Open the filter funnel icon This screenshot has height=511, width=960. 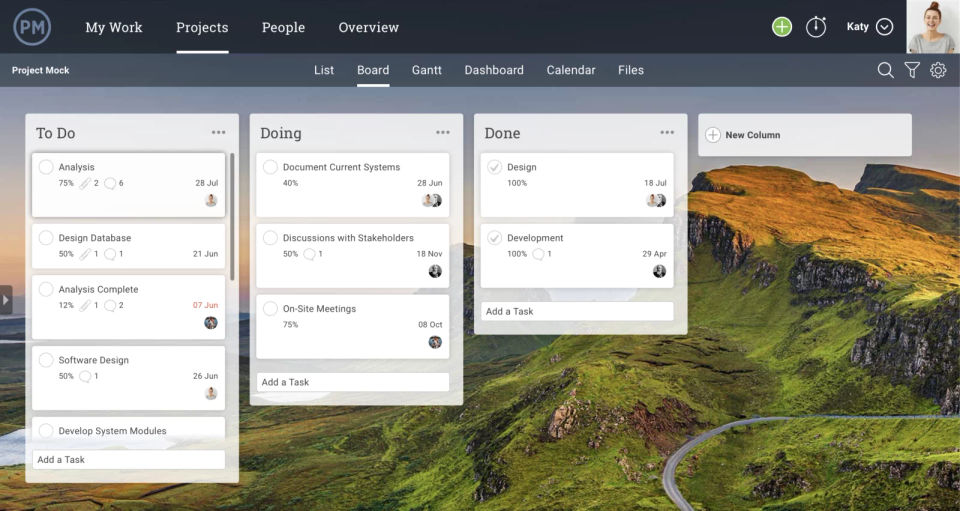pos(912,70)
